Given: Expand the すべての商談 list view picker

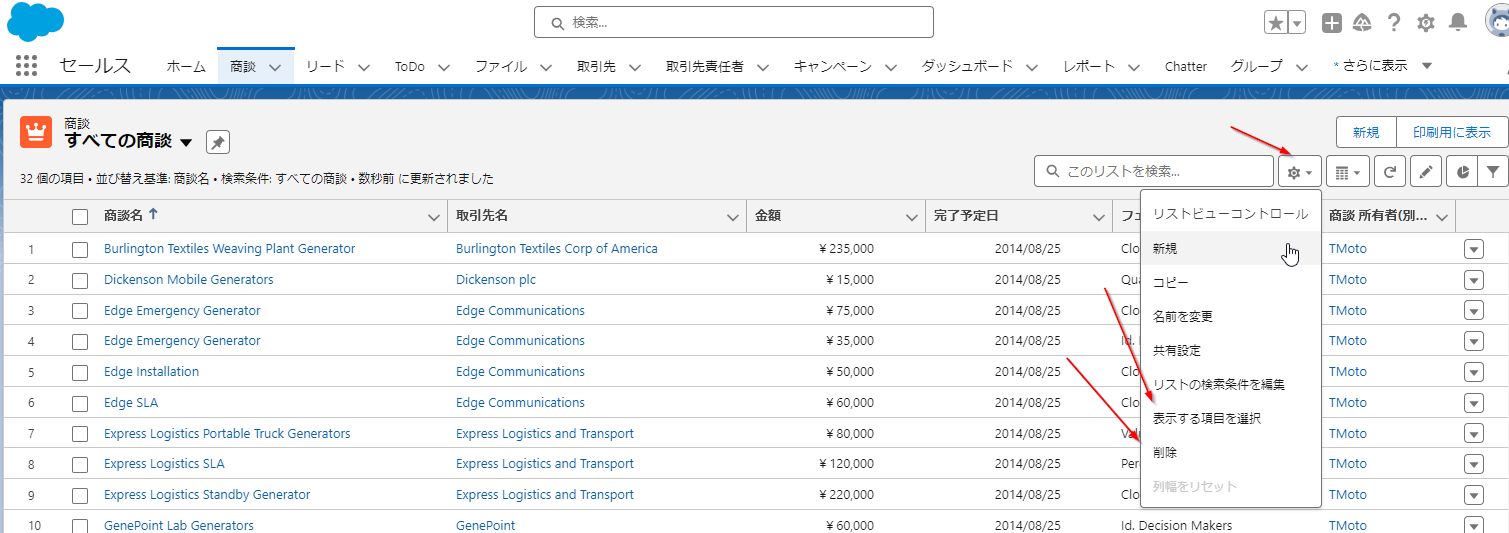Looking at the screenshot, I should coord(186,142).
